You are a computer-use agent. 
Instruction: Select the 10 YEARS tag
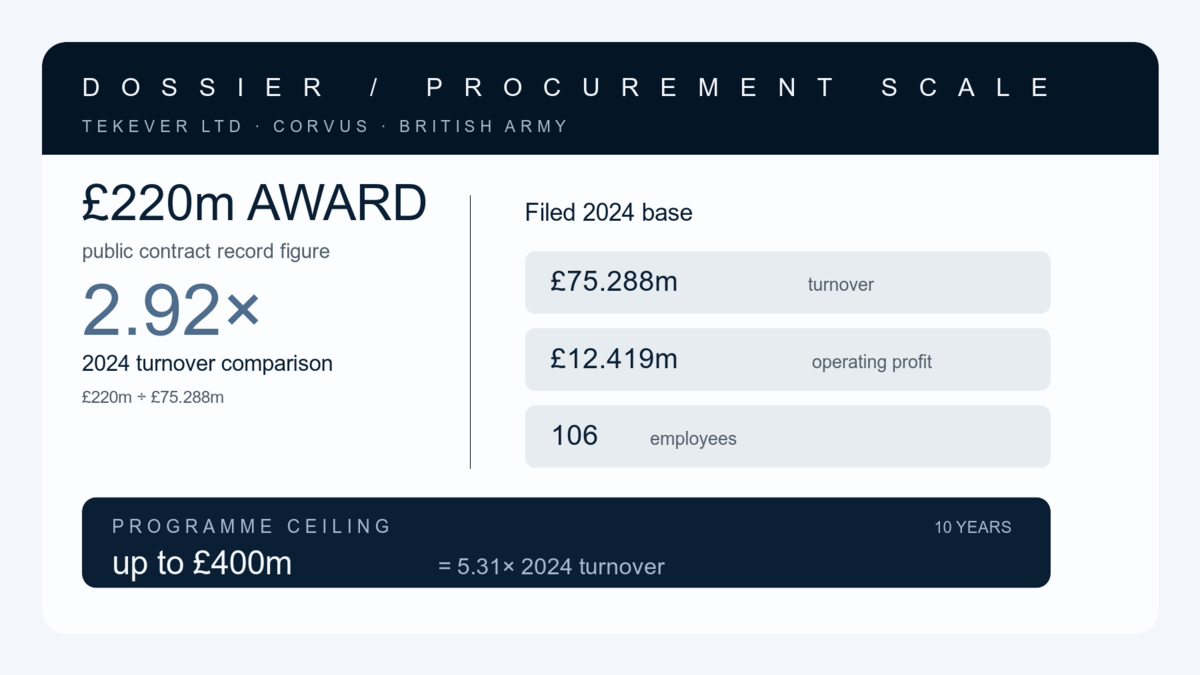tap(973, 527)
